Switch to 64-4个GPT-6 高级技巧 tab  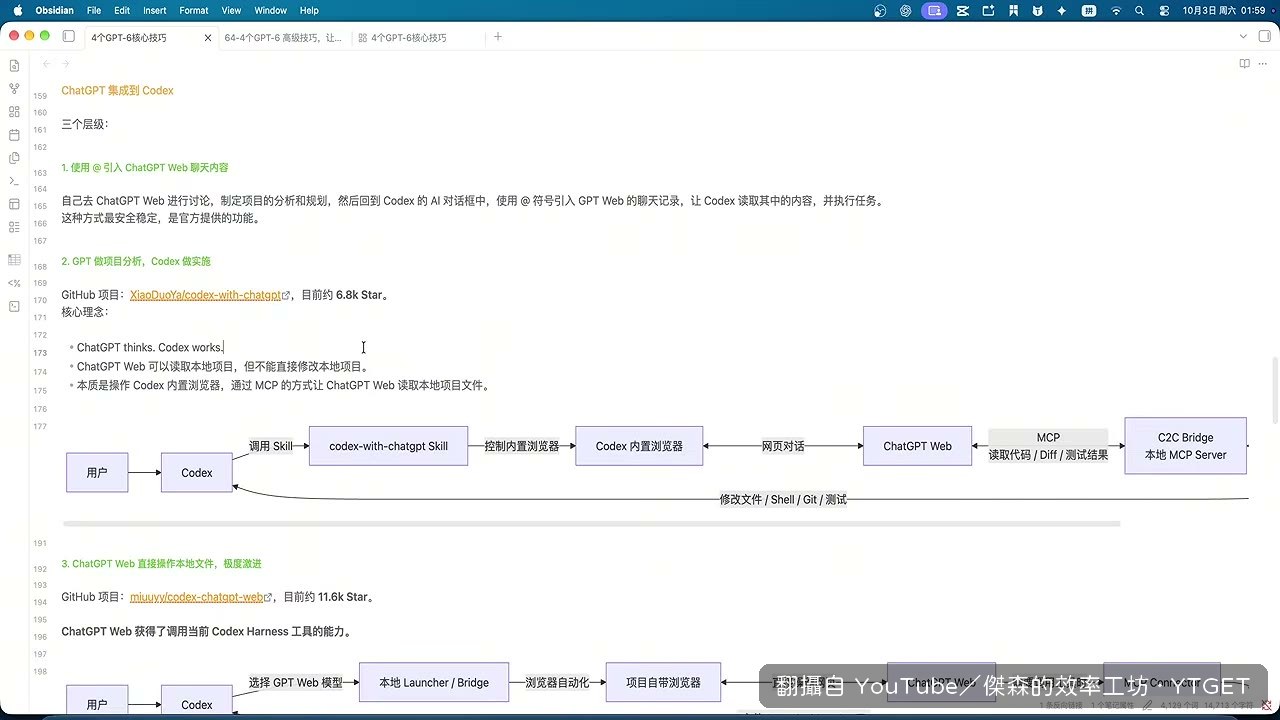tap(284, 38)
